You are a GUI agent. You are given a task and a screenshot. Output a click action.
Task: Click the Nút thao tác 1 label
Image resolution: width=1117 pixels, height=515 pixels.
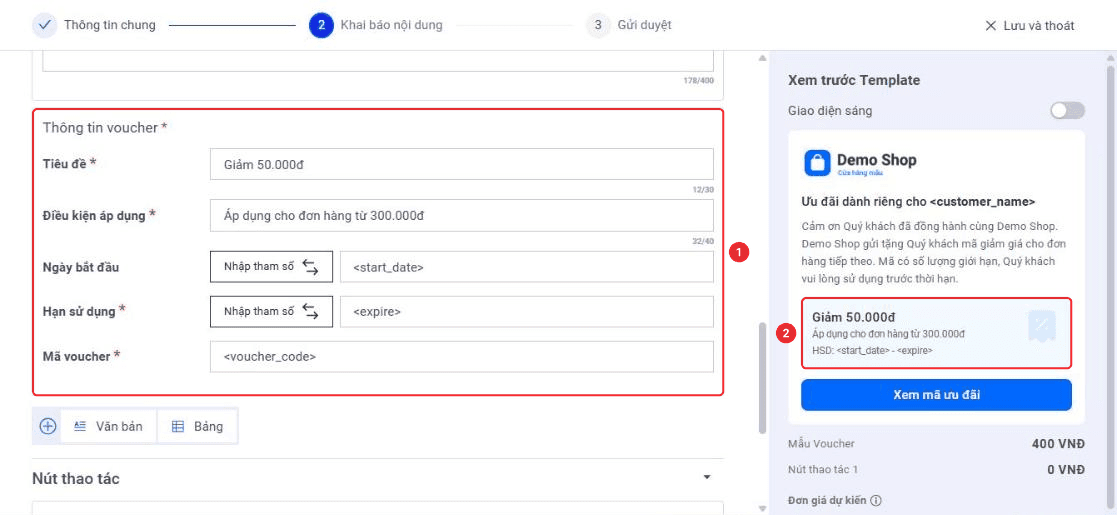(823, 469)
